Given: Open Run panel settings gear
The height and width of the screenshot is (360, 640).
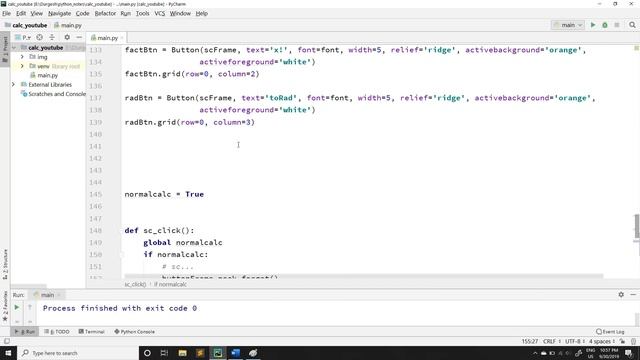Looking at the screenshot, I should click(621, 294).
